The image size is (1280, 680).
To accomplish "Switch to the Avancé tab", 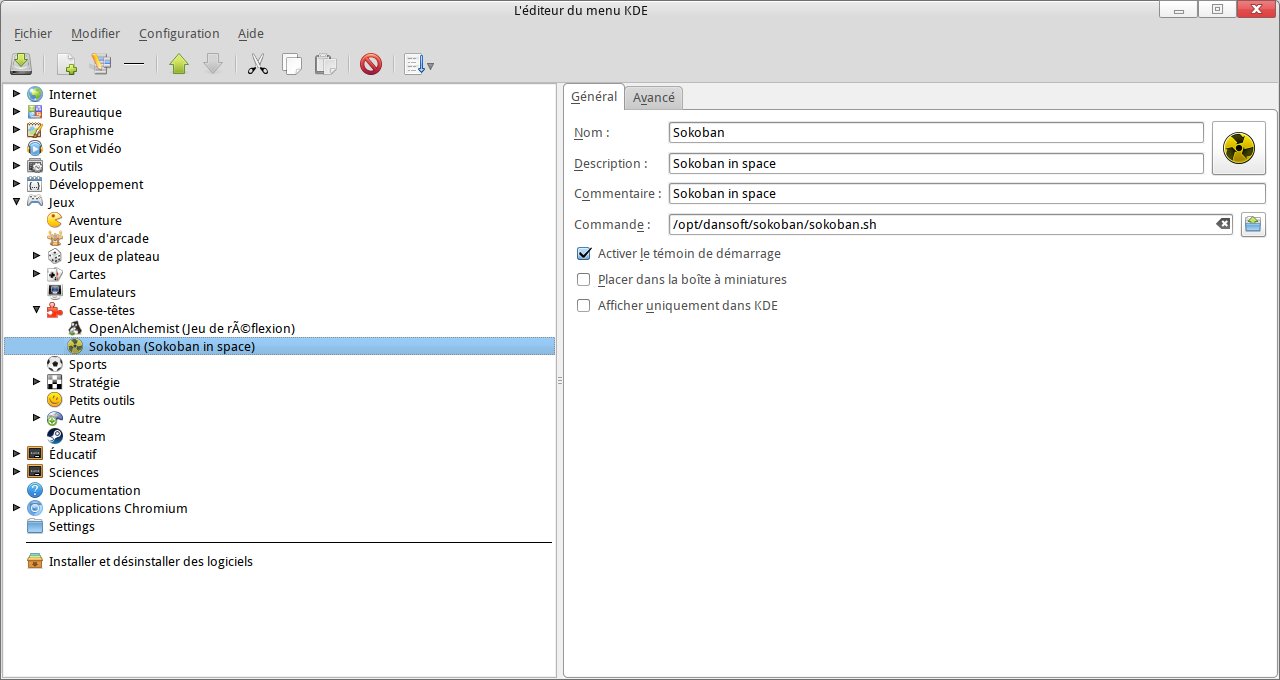I will (654, 97).
